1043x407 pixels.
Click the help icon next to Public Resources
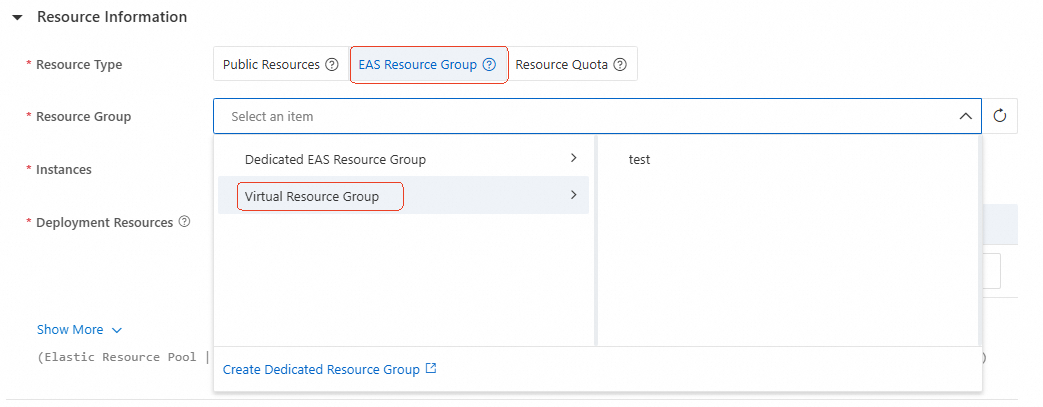331,65
